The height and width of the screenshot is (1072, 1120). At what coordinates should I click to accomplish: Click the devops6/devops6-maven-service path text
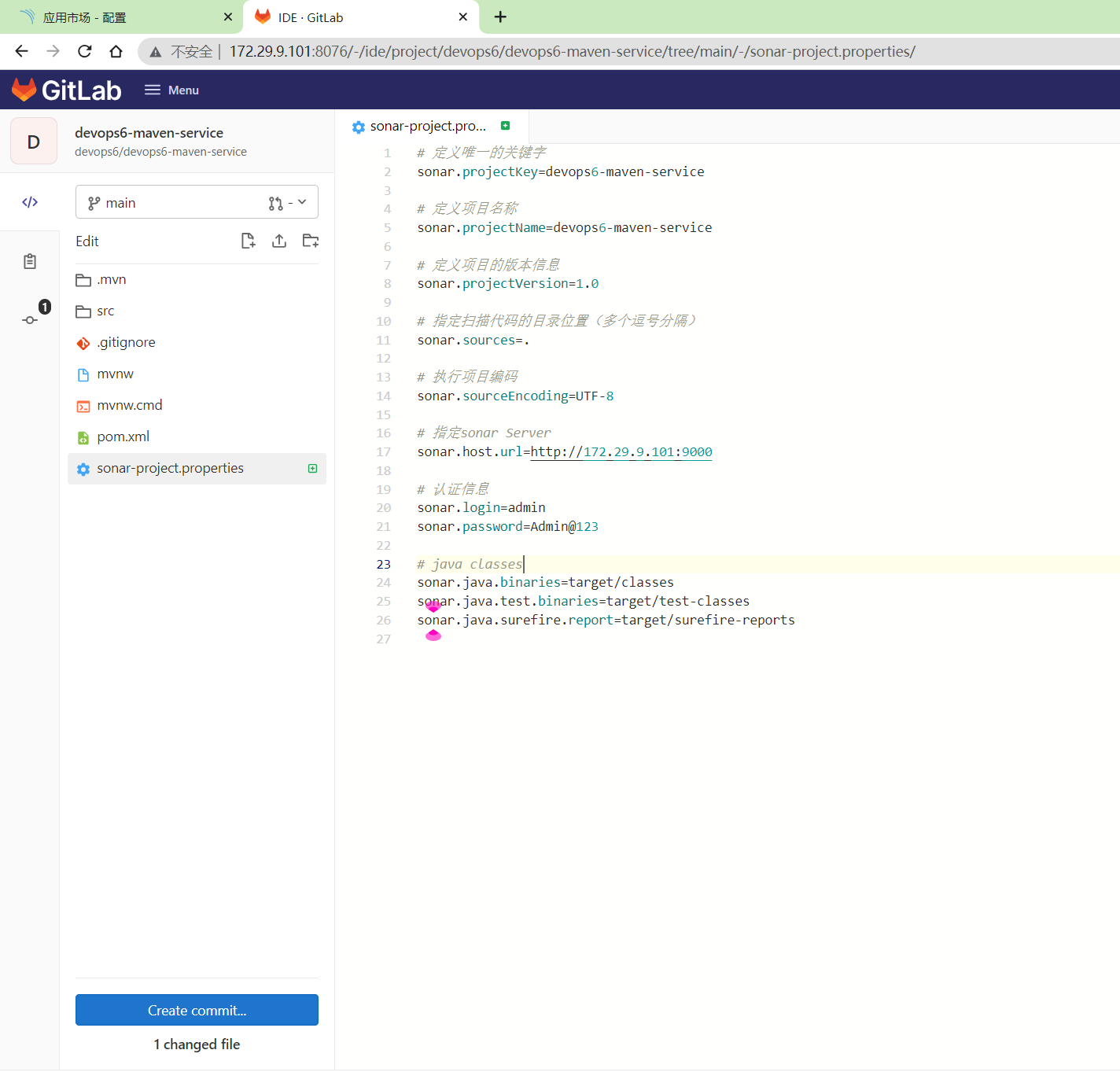point(160,152)
